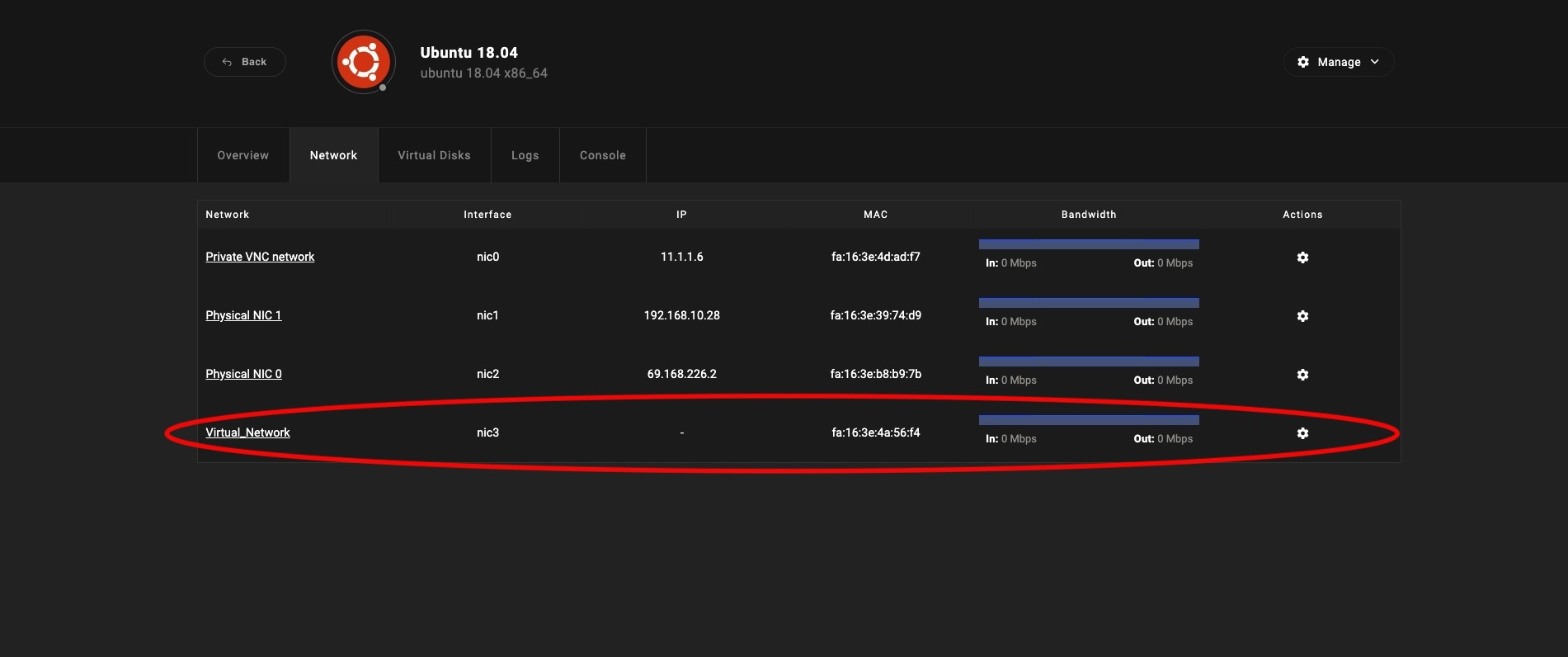Click the nic0 interface cell
The width and height of the screenshot is (1568, 657).
coord(488,257)
